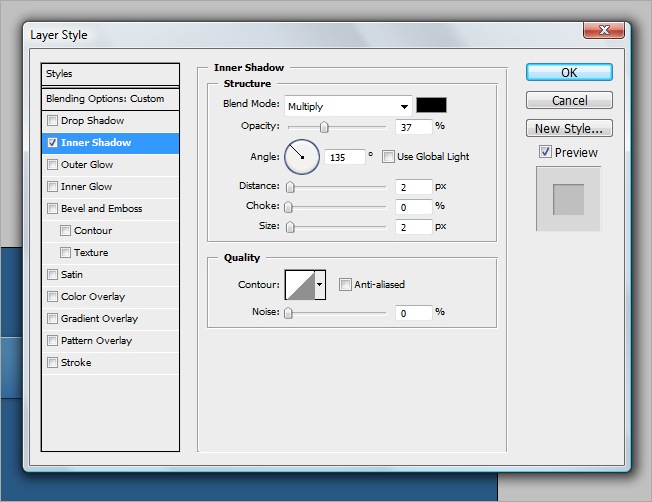Check the Contour sub-option box
Image resolution: width=652 pixels, height=502 pixels.
[65, 230]
